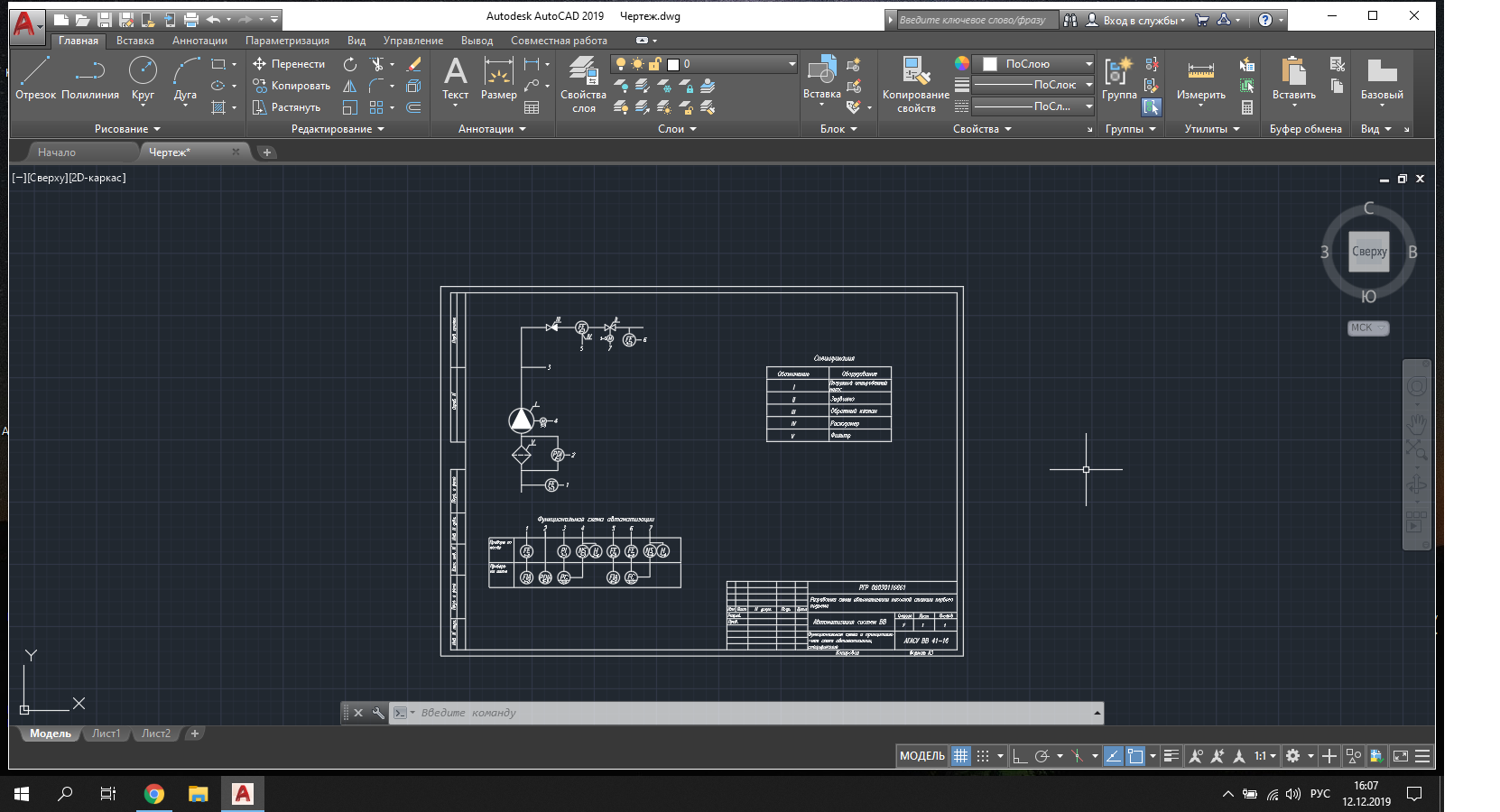Choose the hatch tool icon in Рисование
Viewport: 1500px width, 812px height.
coord(218,107)
